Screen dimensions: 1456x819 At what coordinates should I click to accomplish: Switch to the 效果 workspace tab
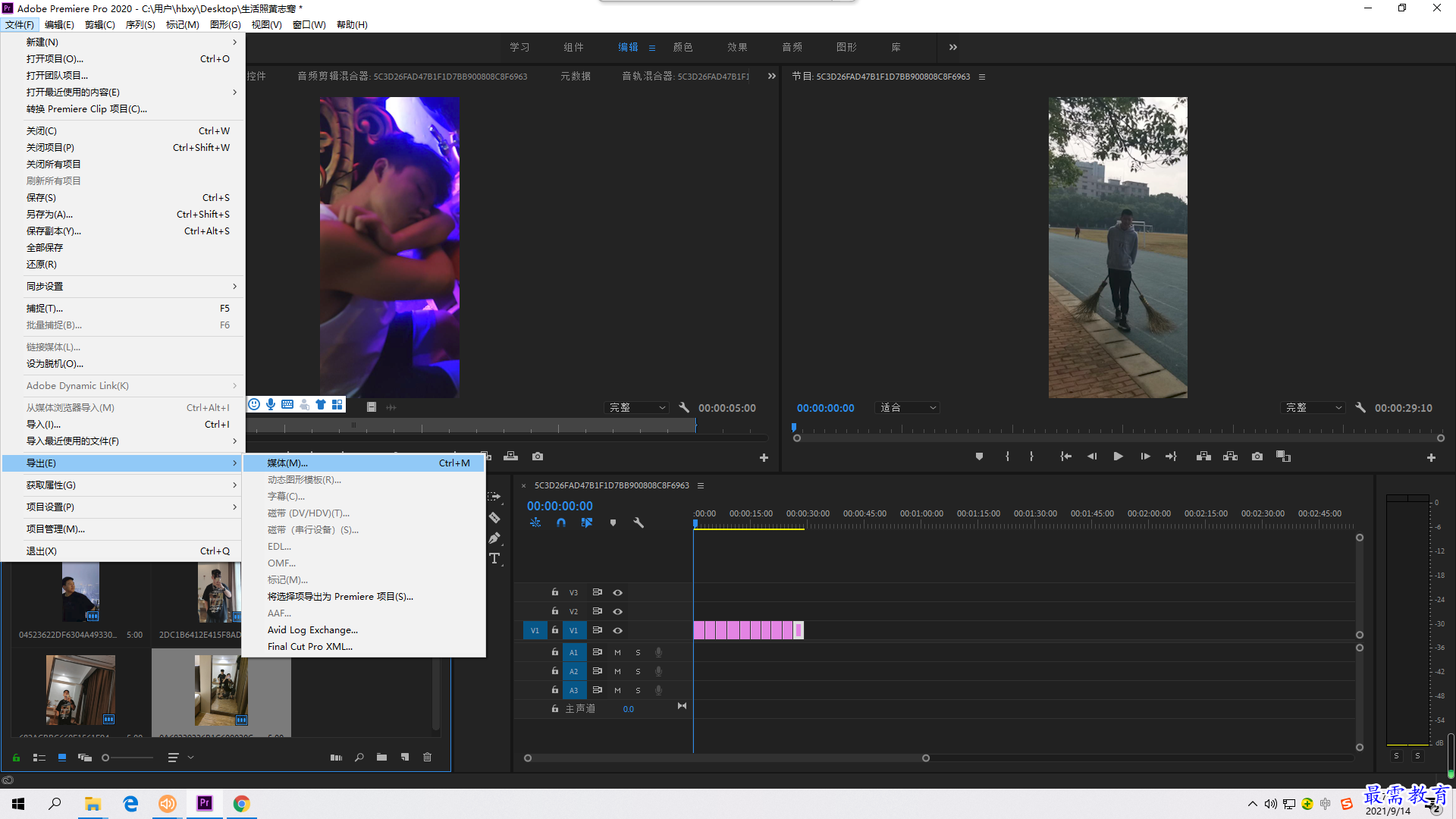(737, 47)
